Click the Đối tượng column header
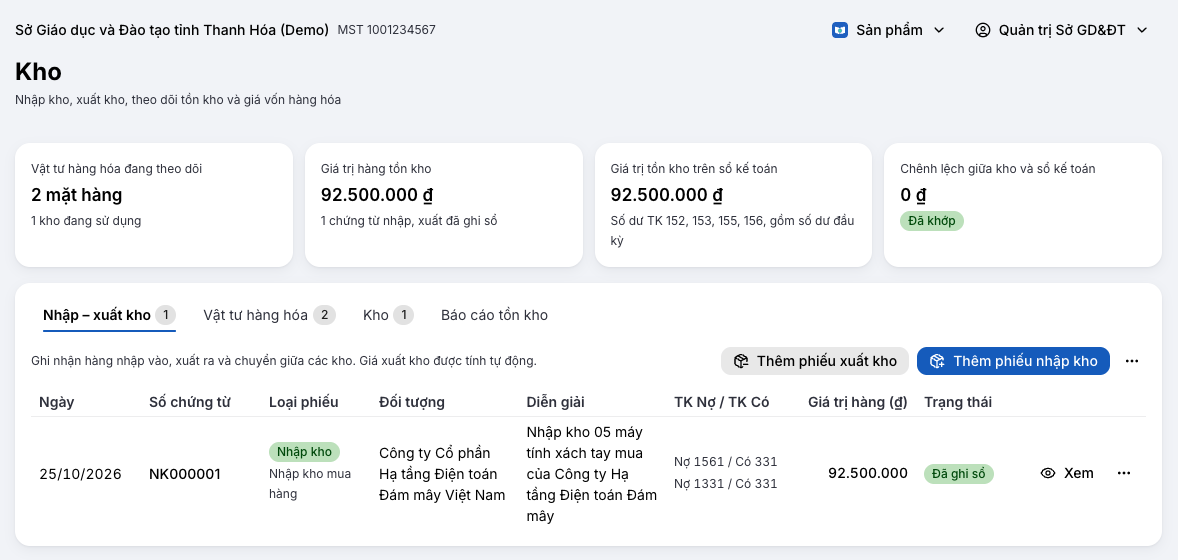Image resolution: width=1178 pixels, height=560 pixels. [412, 402]
